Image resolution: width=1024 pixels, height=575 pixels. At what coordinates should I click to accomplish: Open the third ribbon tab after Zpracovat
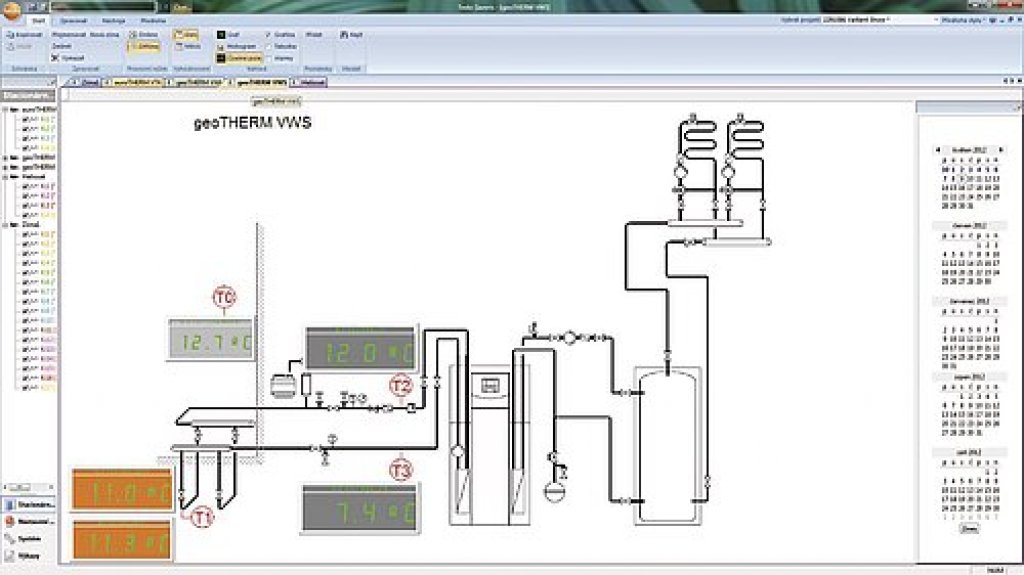114,21
